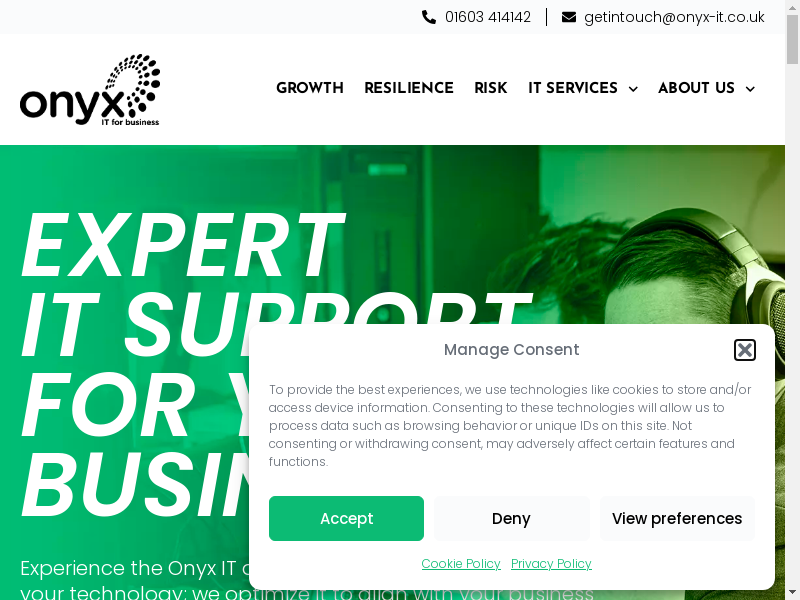This screenshot has width=800, height=600.
Task: Close the Manage Consent dialog
Action: click(x=745, y=350)
